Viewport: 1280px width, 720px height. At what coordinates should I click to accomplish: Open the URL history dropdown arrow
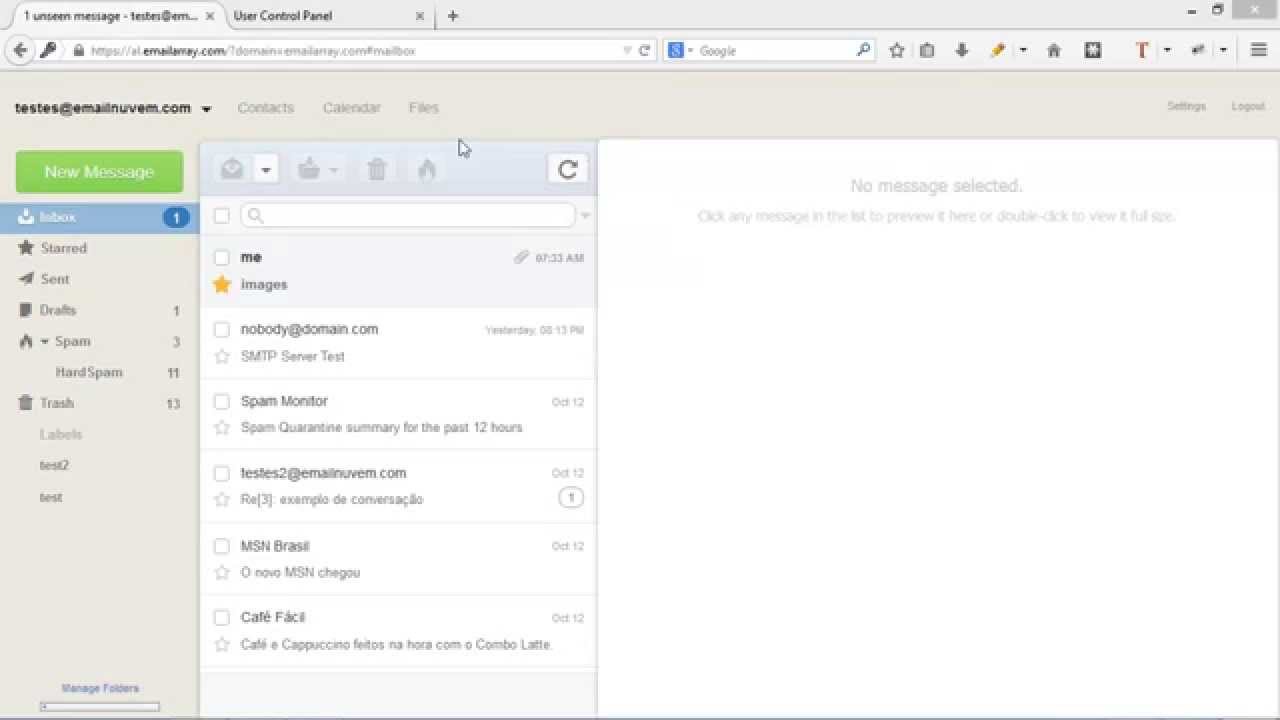(627, 50)
